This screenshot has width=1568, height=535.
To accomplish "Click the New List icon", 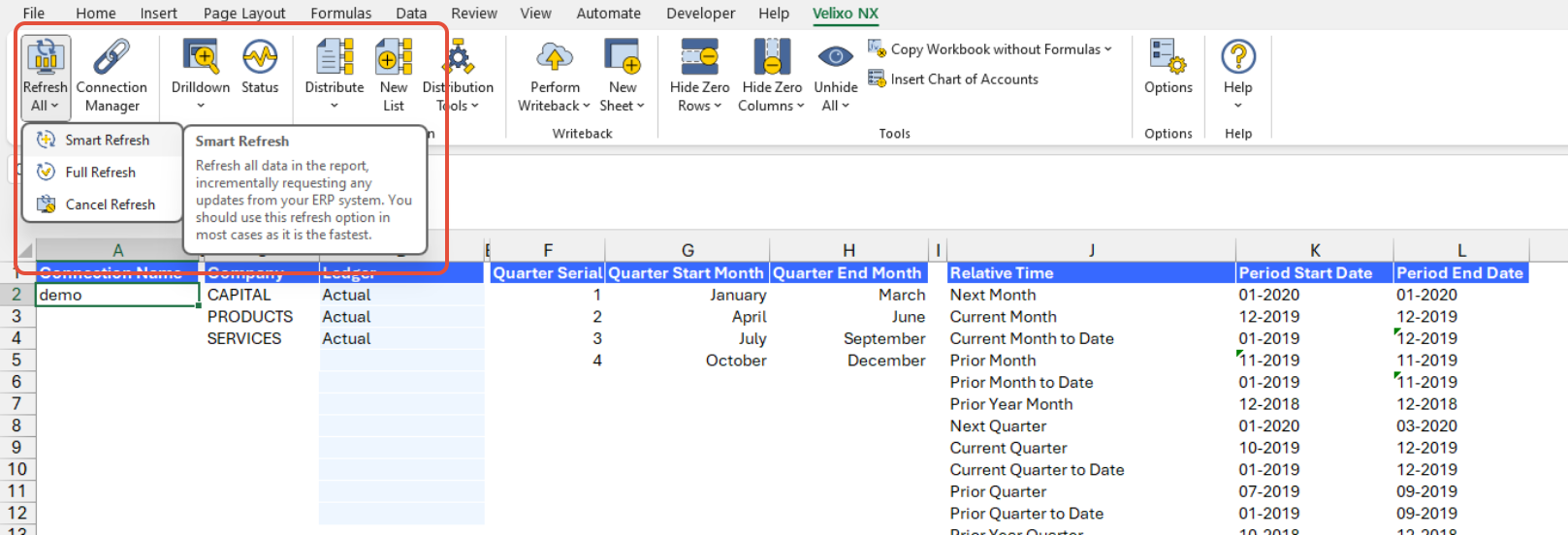I will (394, 57).
